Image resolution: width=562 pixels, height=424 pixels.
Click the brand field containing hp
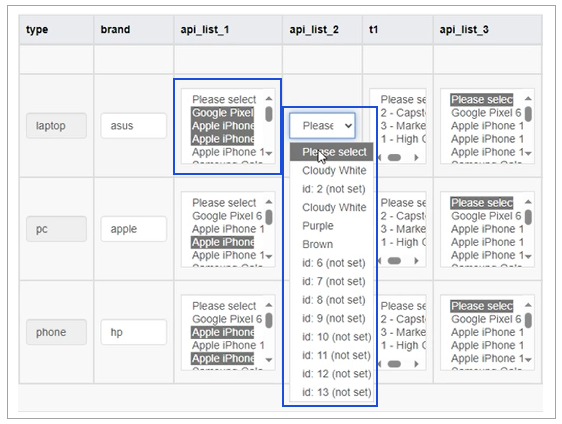pos(134,332)
